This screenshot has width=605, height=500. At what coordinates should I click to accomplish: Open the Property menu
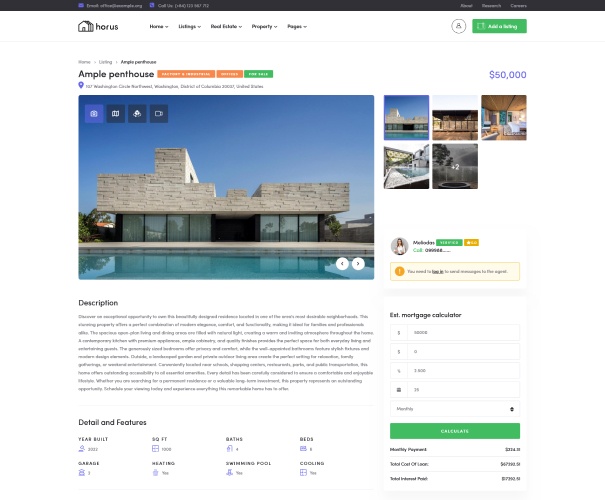[x=264, y=26]
